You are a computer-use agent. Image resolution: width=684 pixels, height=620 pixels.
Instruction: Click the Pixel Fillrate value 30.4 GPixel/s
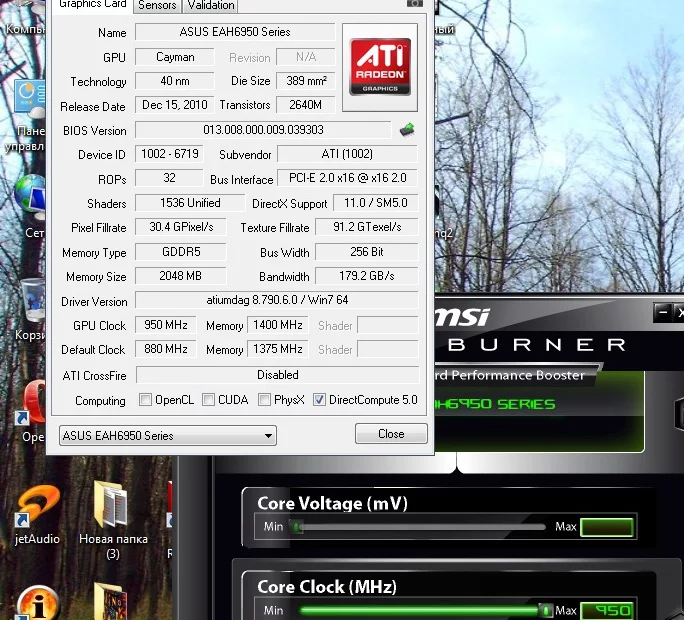(181, 227)
